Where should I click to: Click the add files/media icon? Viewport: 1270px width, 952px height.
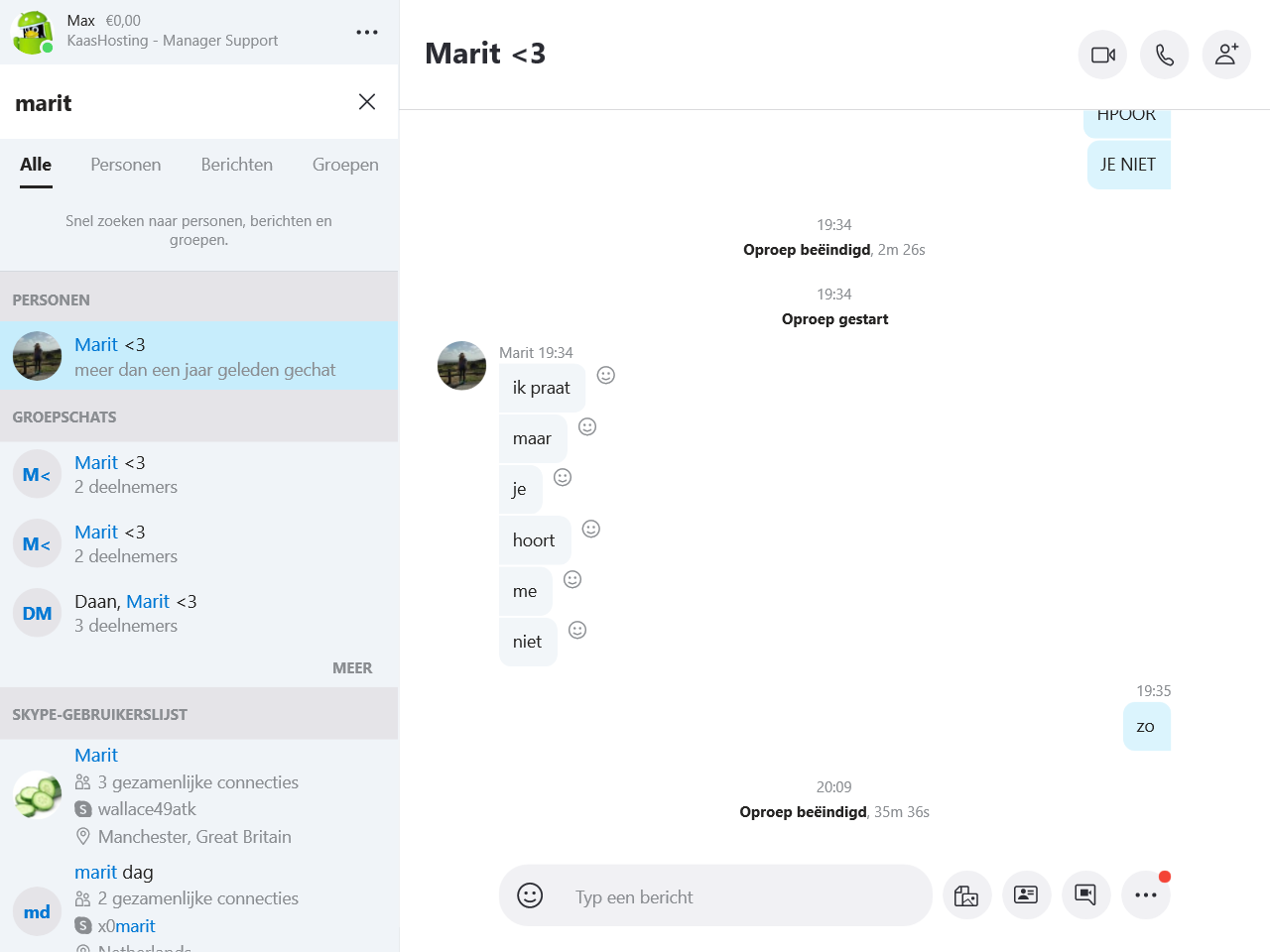[x=966, y=895]
